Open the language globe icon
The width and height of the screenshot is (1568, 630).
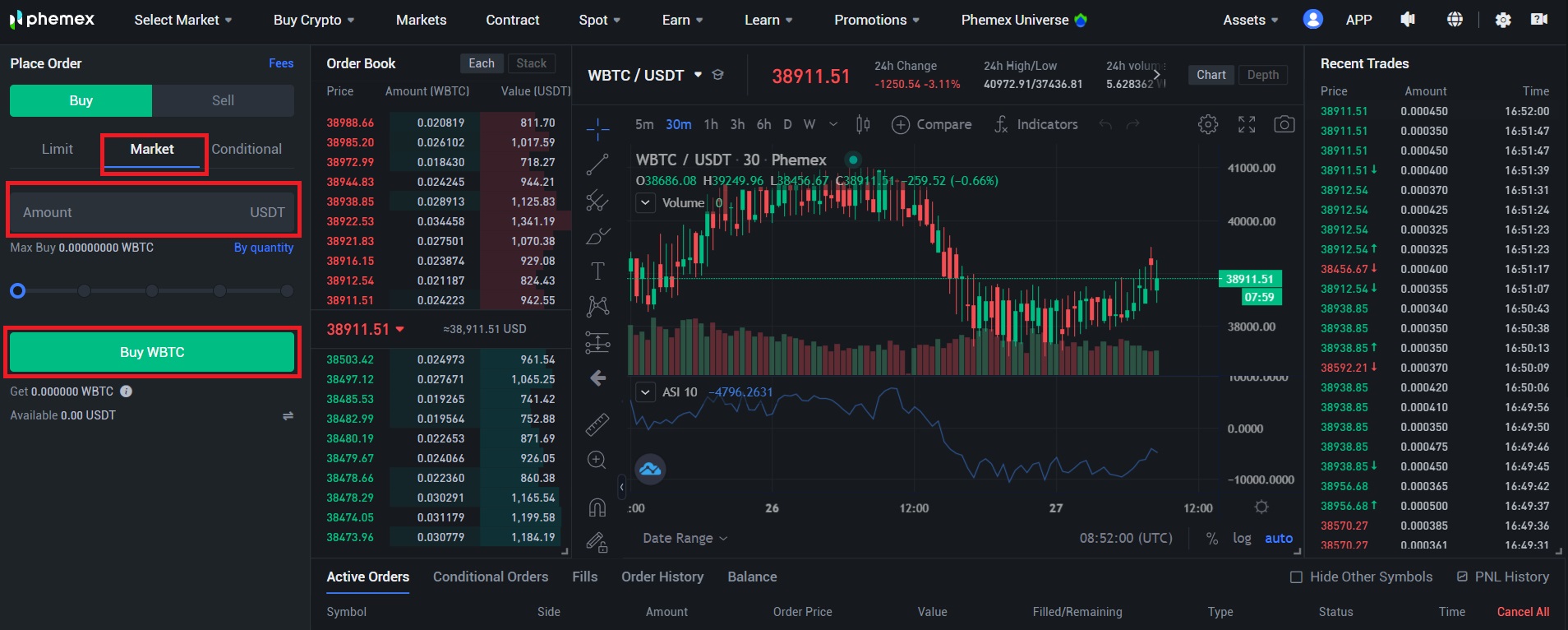point(1455,19)
